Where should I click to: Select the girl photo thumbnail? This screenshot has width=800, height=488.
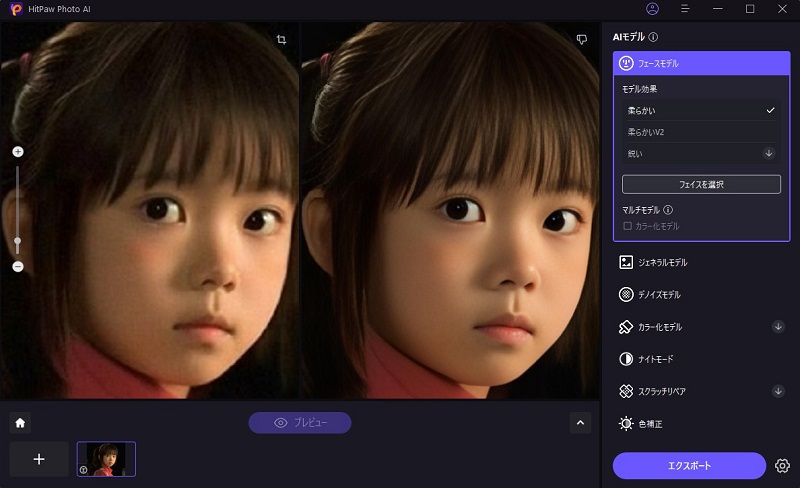(106, 459)
